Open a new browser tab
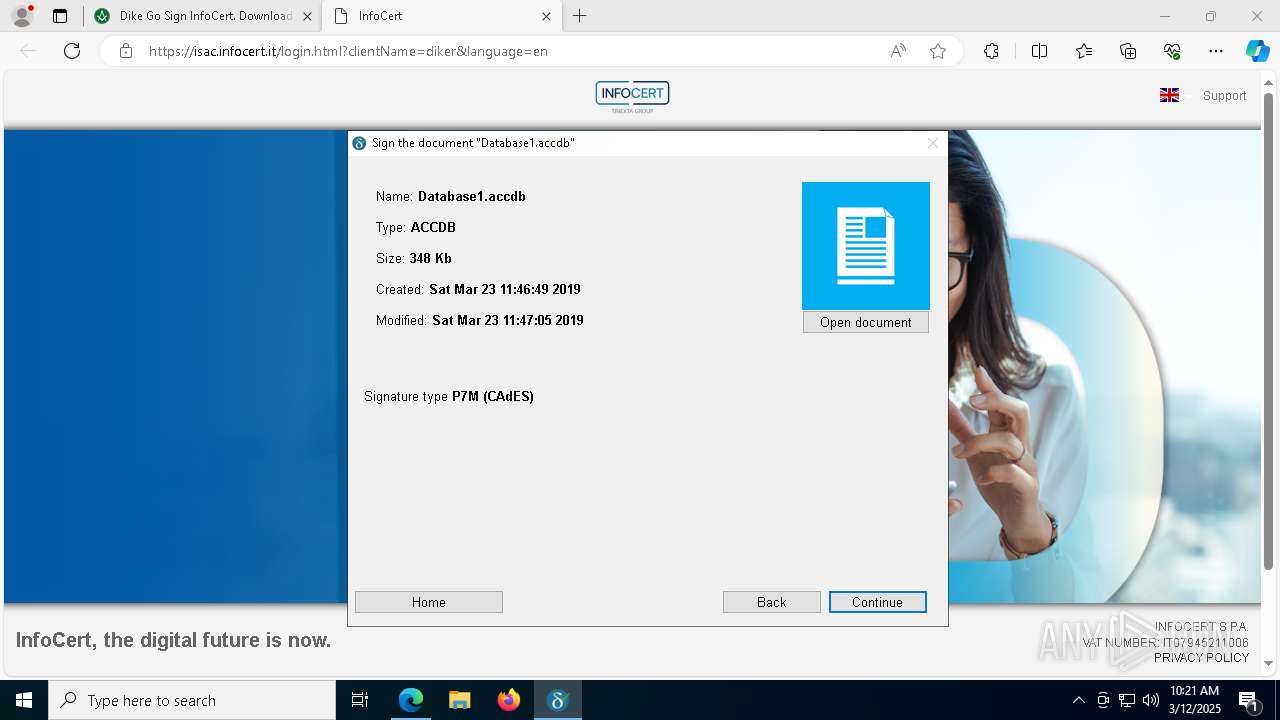The width and height of the screenshot is (1280, 720). point(580,16)
